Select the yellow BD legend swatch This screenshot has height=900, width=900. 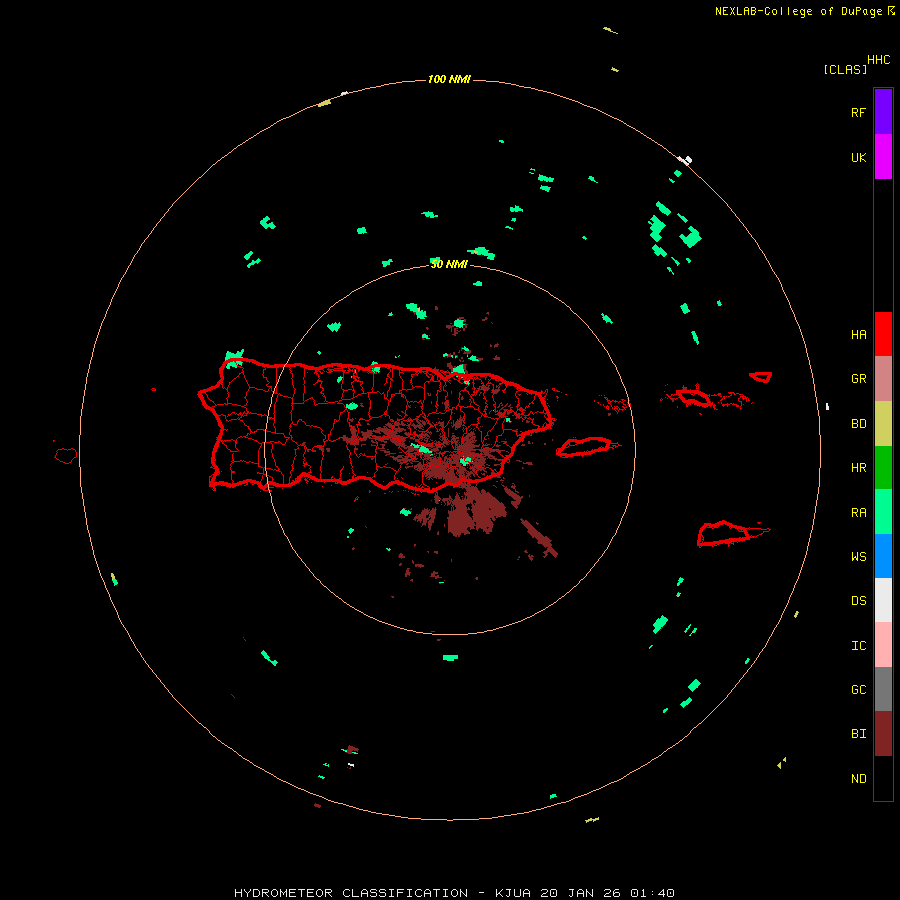point(883,424)
